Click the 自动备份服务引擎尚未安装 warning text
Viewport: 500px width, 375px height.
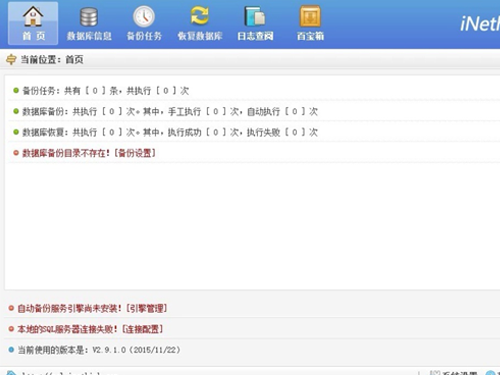pyautogui.click(x=69, y=308)
